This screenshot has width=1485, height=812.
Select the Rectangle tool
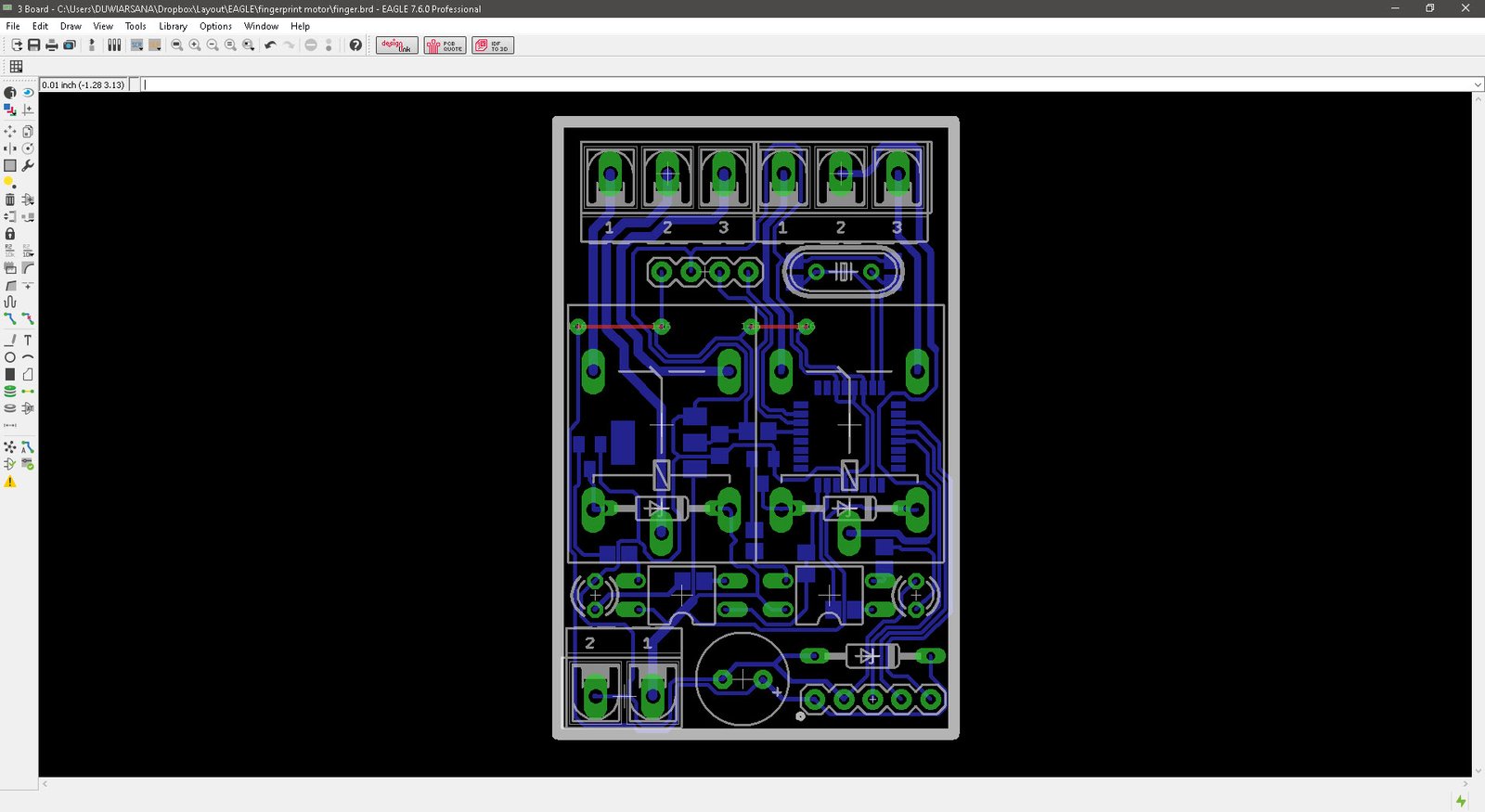10,374
